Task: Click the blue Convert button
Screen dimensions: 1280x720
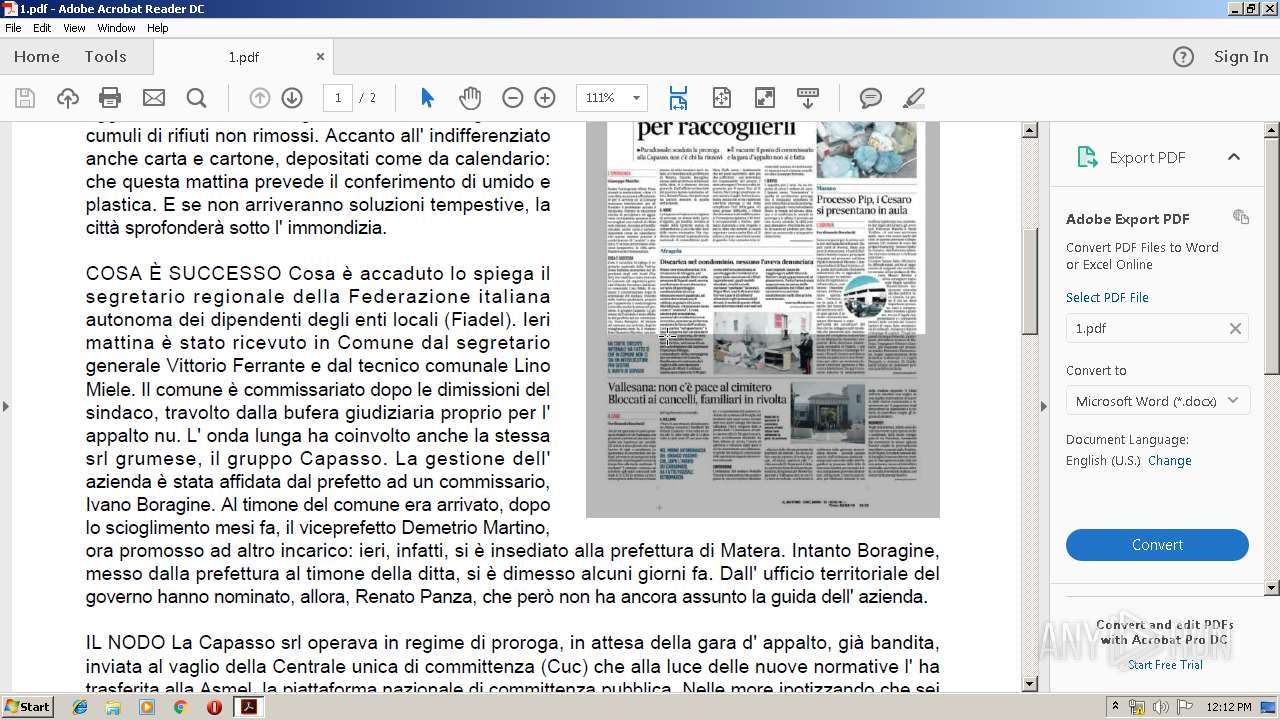Action: tap(1157, 545)
